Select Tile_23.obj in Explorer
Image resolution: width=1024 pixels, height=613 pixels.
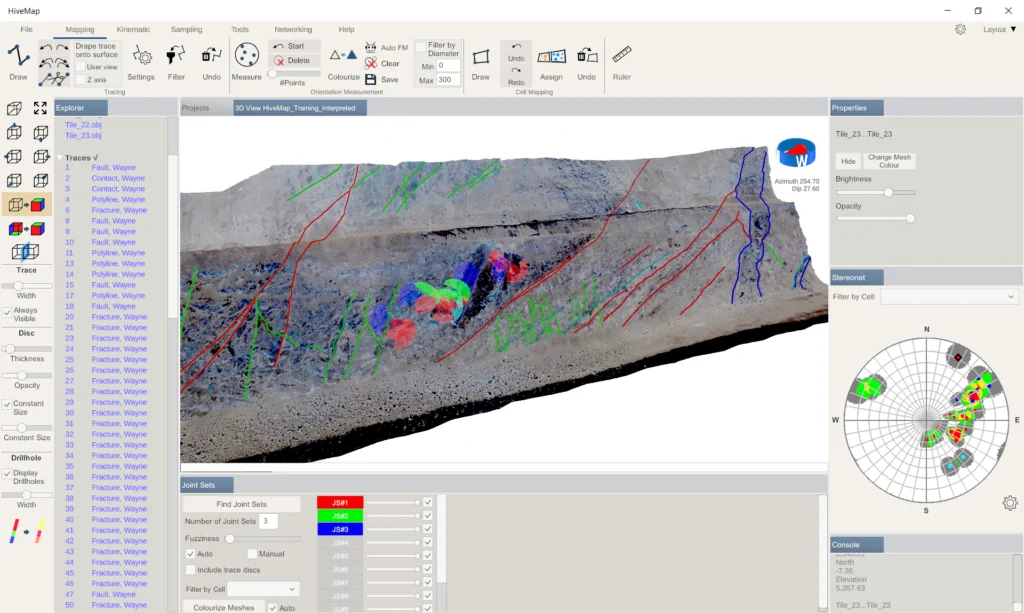tap(83, 136)
